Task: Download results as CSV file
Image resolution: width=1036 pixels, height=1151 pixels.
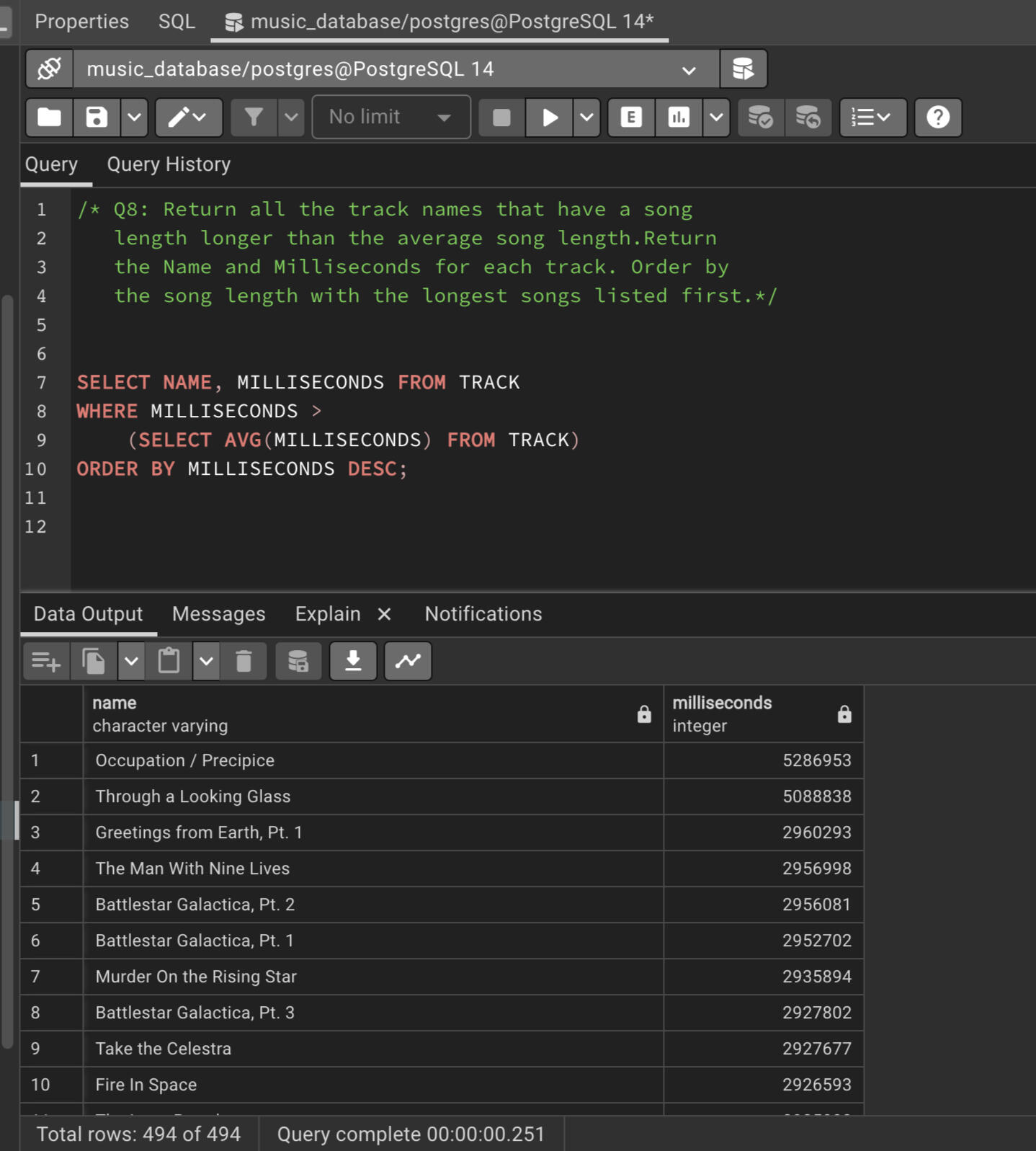Action: click(353, 661)
